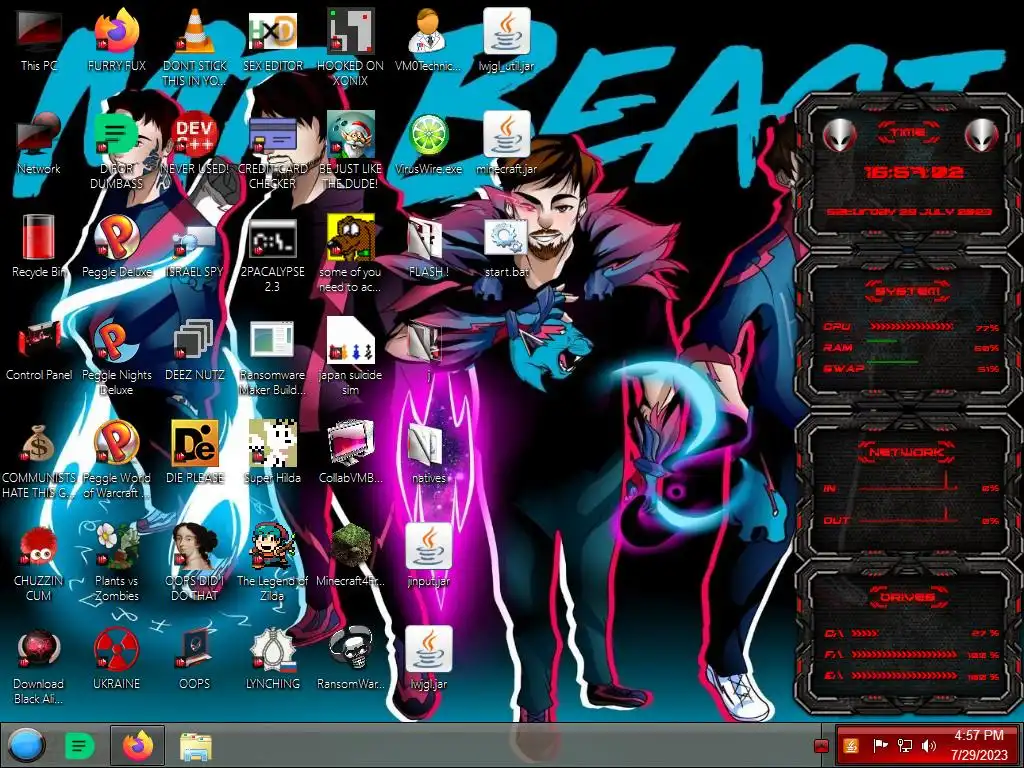Click the left alien head logo in widget

(x=839, y=136)
